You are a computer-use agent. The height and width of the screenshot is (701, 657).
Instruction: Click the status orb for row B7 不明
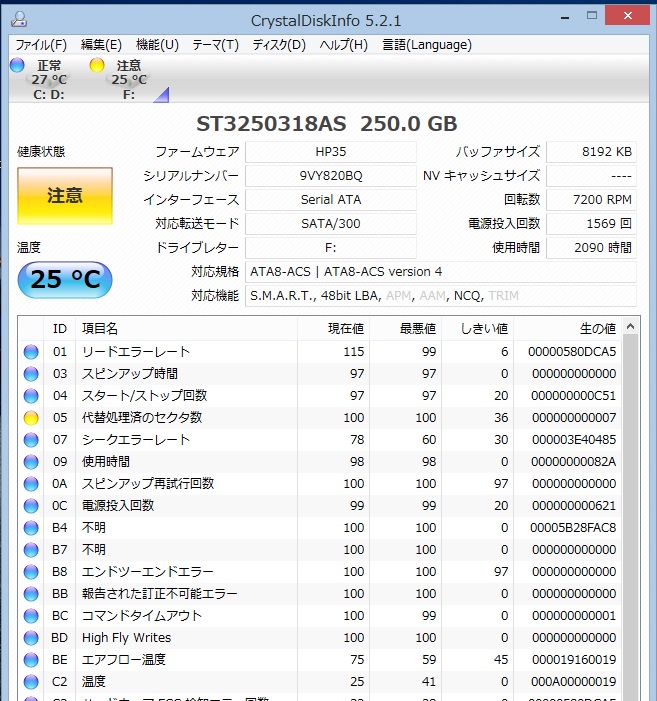pyautogui.click(x=31, y=549)
